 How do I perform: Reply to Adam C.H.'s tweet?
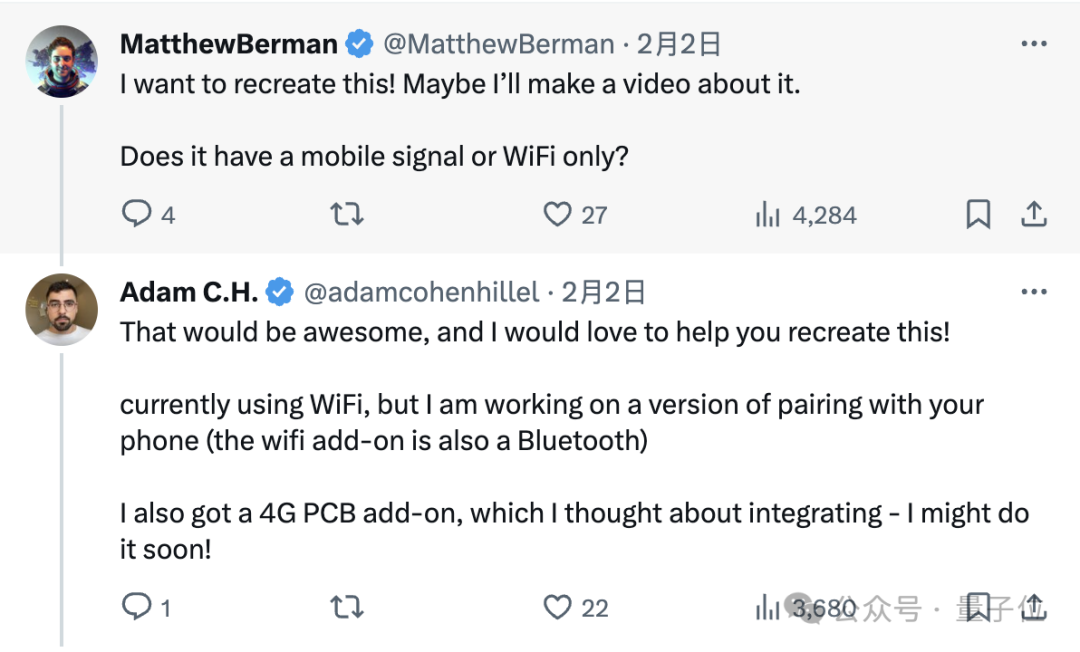(136, 607)
